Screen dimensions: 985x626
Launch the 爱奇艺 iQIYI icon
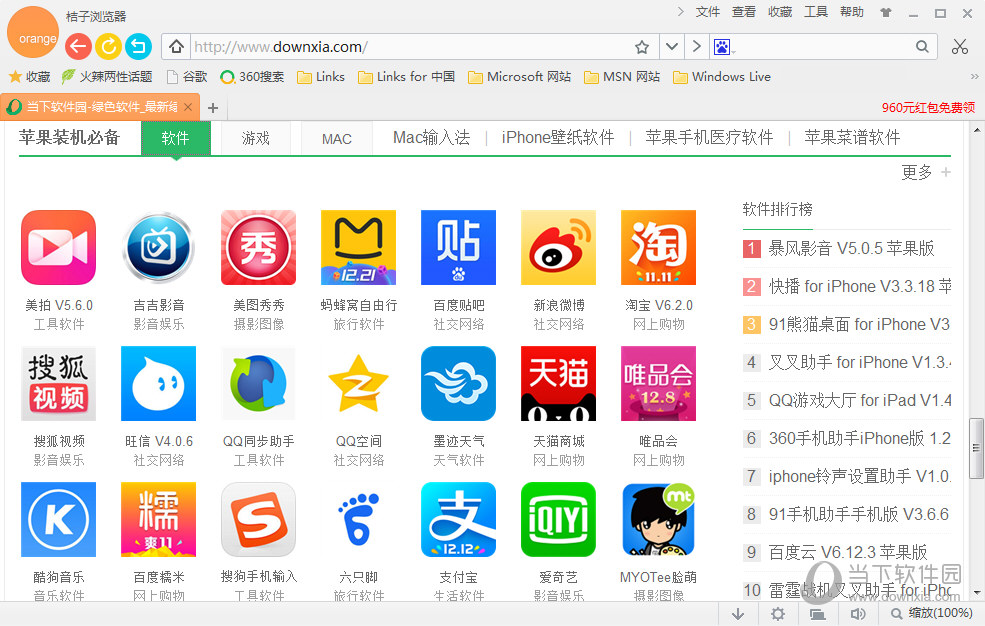(558, 519)
